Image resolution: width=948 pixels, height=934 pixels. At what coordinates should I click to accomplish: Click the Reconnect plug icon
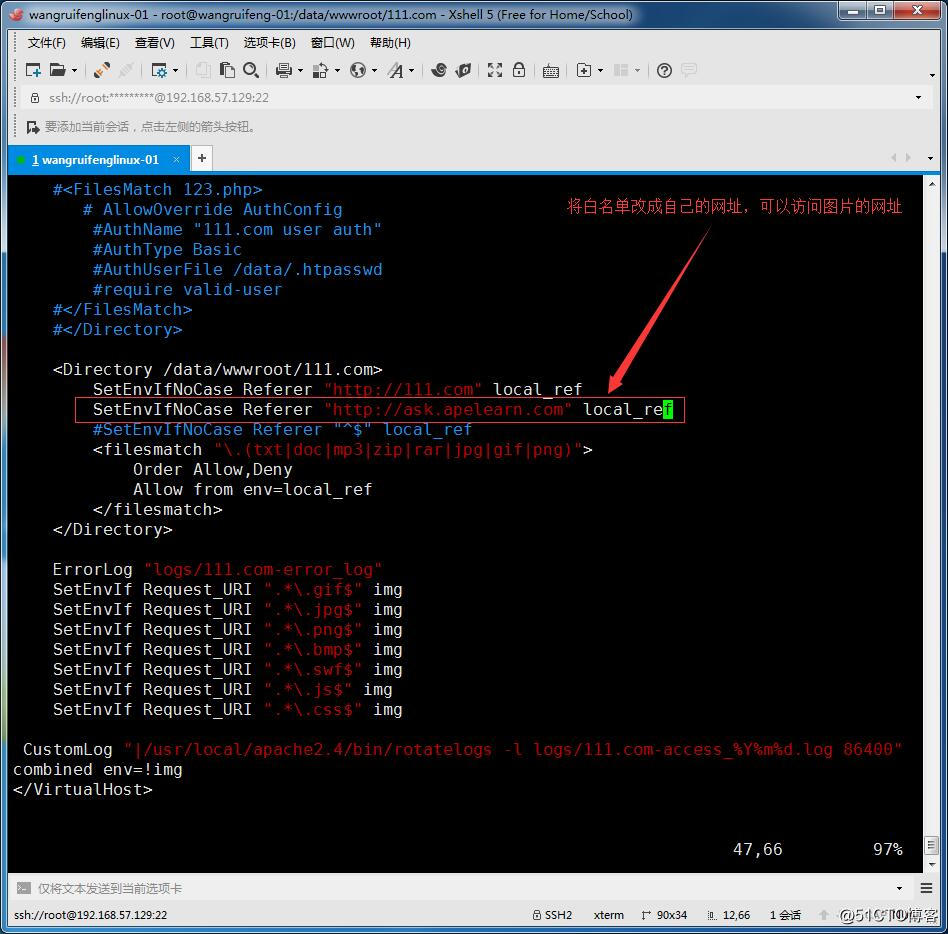[102, 70]
